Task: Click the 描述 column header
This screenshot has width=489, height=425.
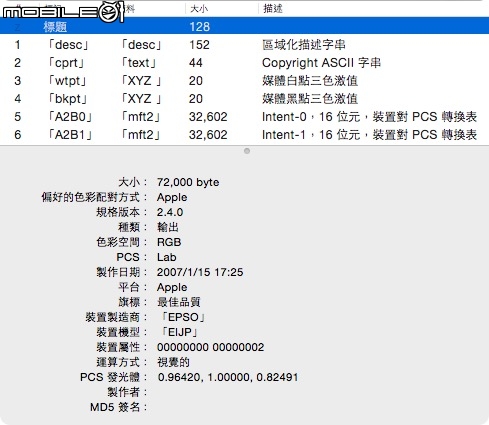Action: coord(273,8)
